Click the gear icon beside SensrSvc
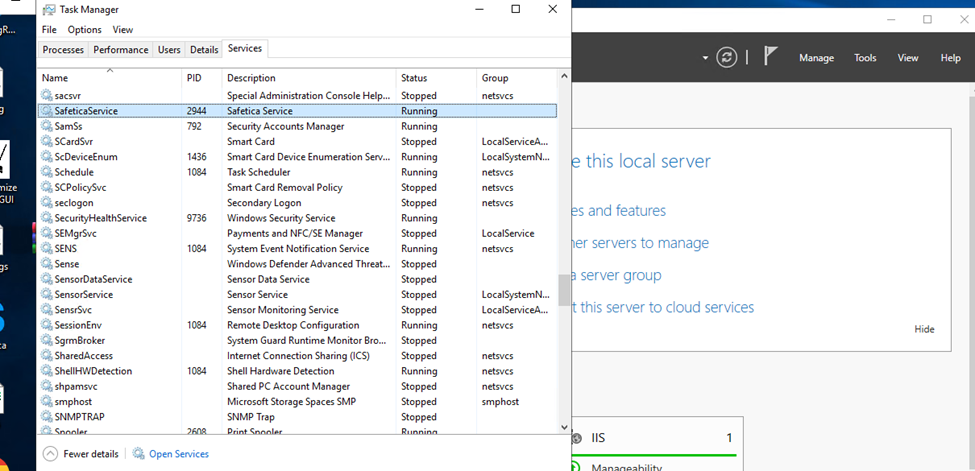The height and width of the screenshot is (471, 975). (x=47, y=310)
